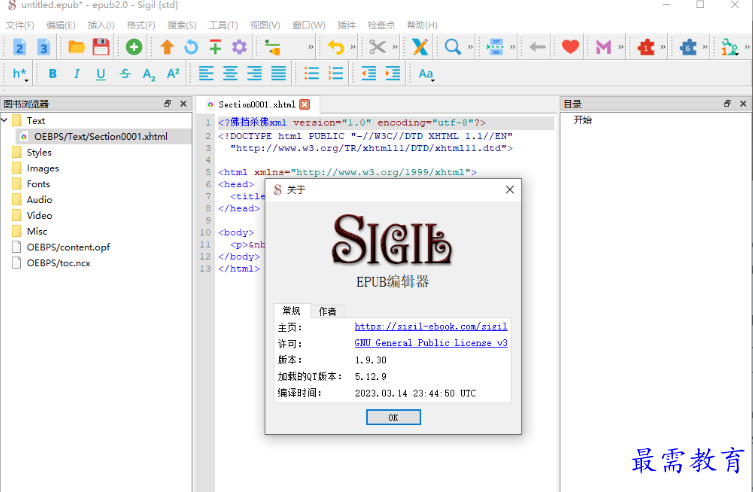
Task: Click the green Add file icon
Action: click(133, 46)
